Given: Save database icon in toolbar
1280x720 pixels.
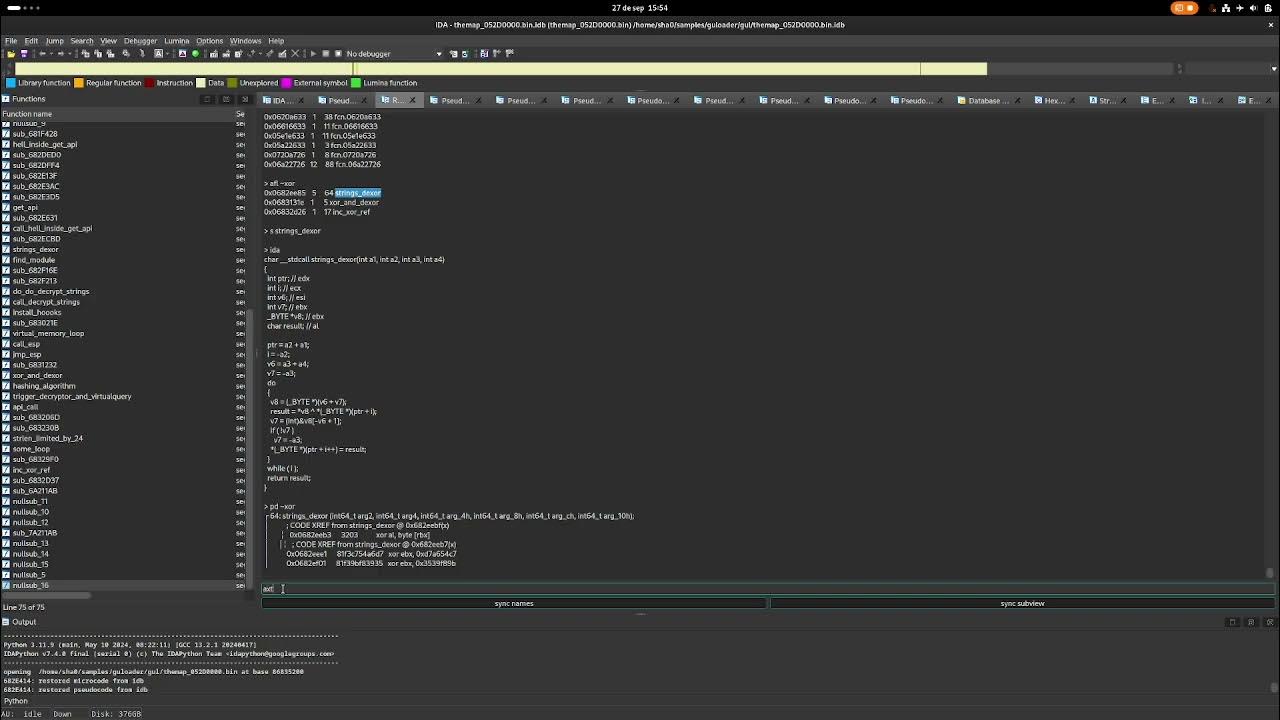Looking at the screenshot, I should (24, 53).
